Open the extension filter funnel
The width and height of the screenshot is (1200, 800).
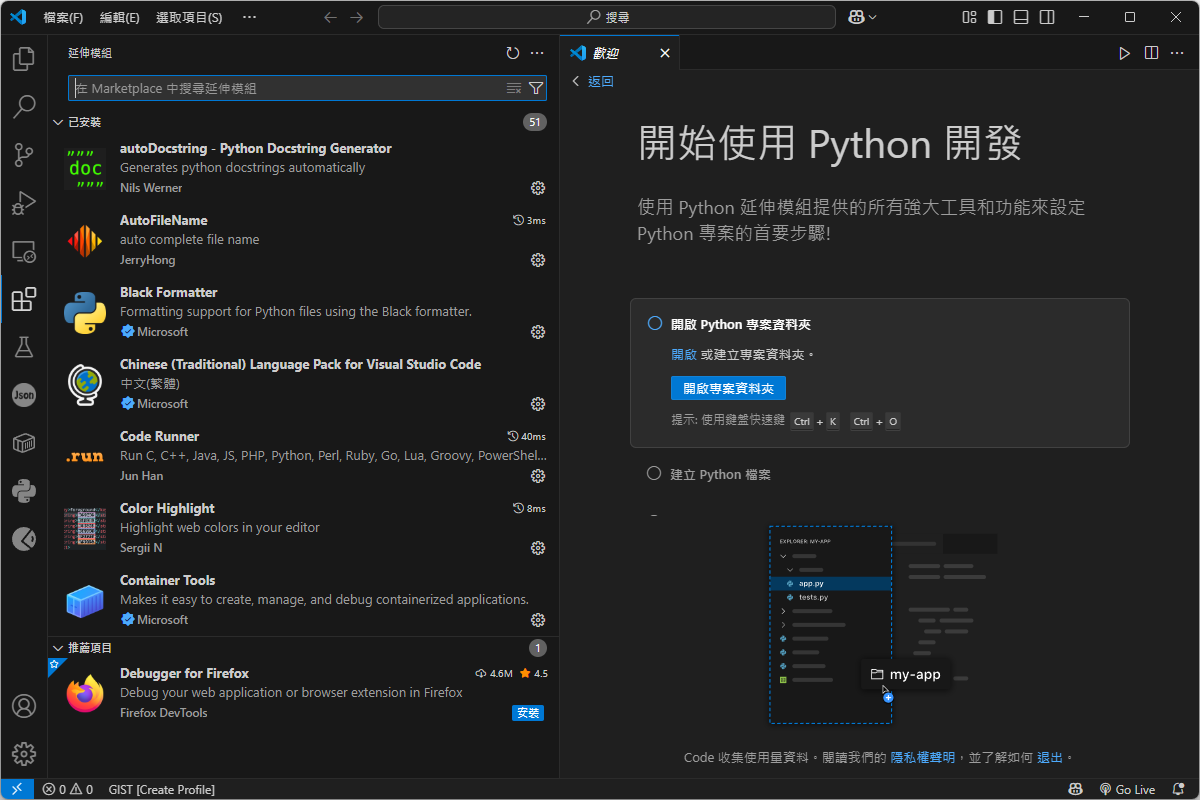(x=535, y=88)
